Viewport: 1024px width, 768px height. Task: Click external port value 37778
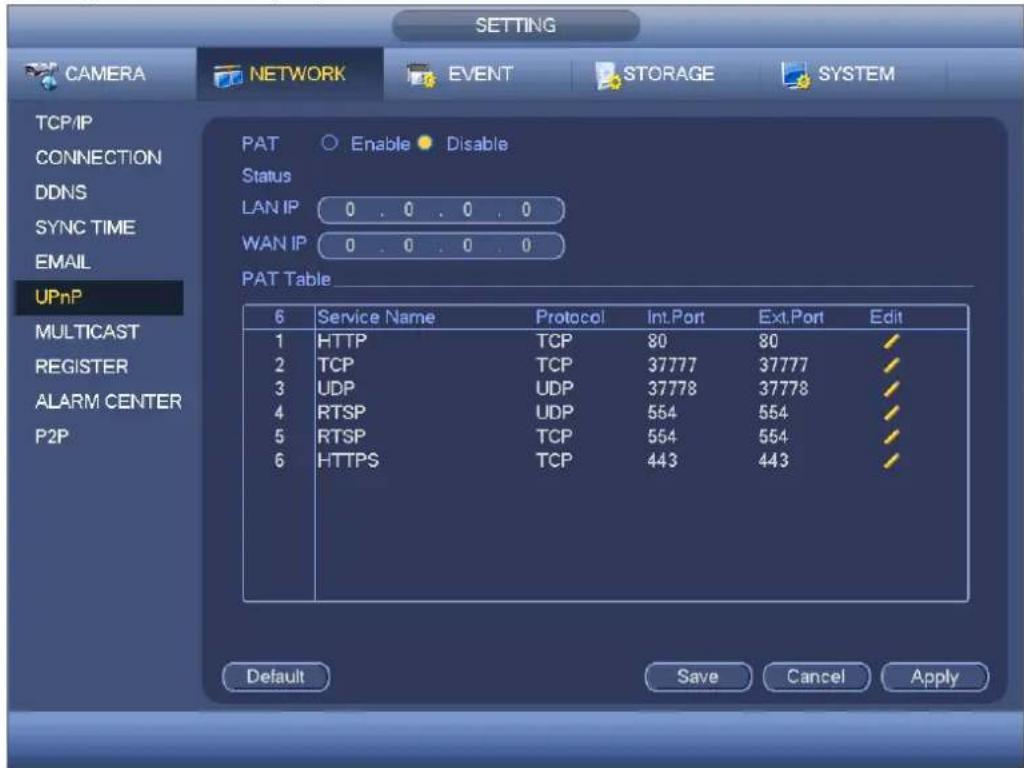[x=783, y=389]
